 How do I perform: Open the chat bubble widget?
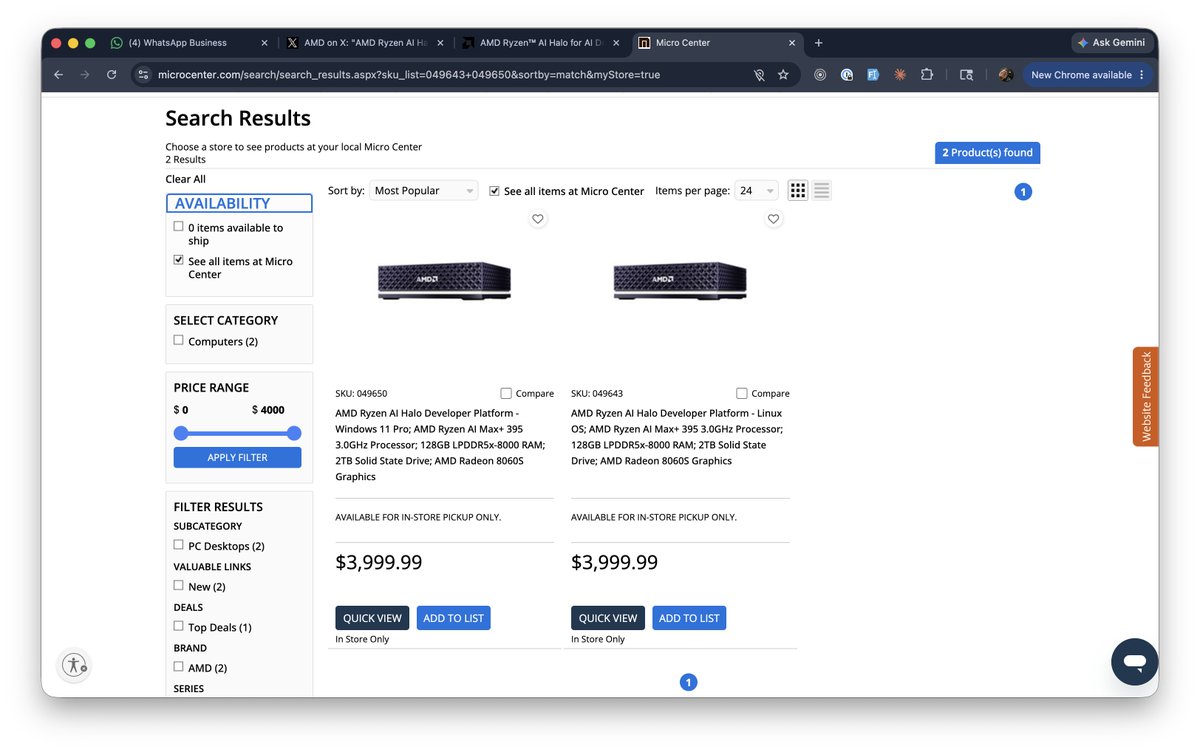click(1134, 661)
